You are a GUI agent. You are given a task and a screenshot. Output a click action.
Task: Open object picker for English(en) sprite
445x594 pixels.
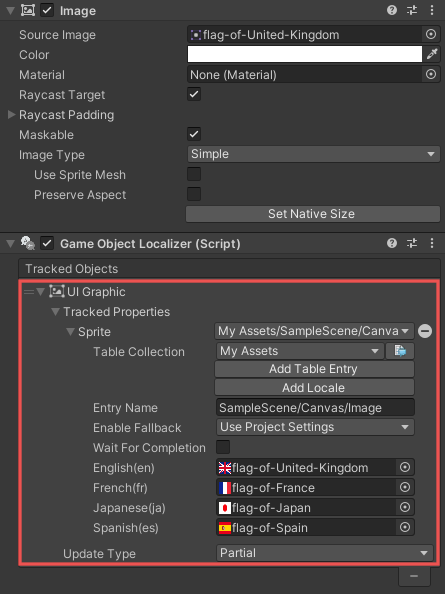tap(405, 467)
